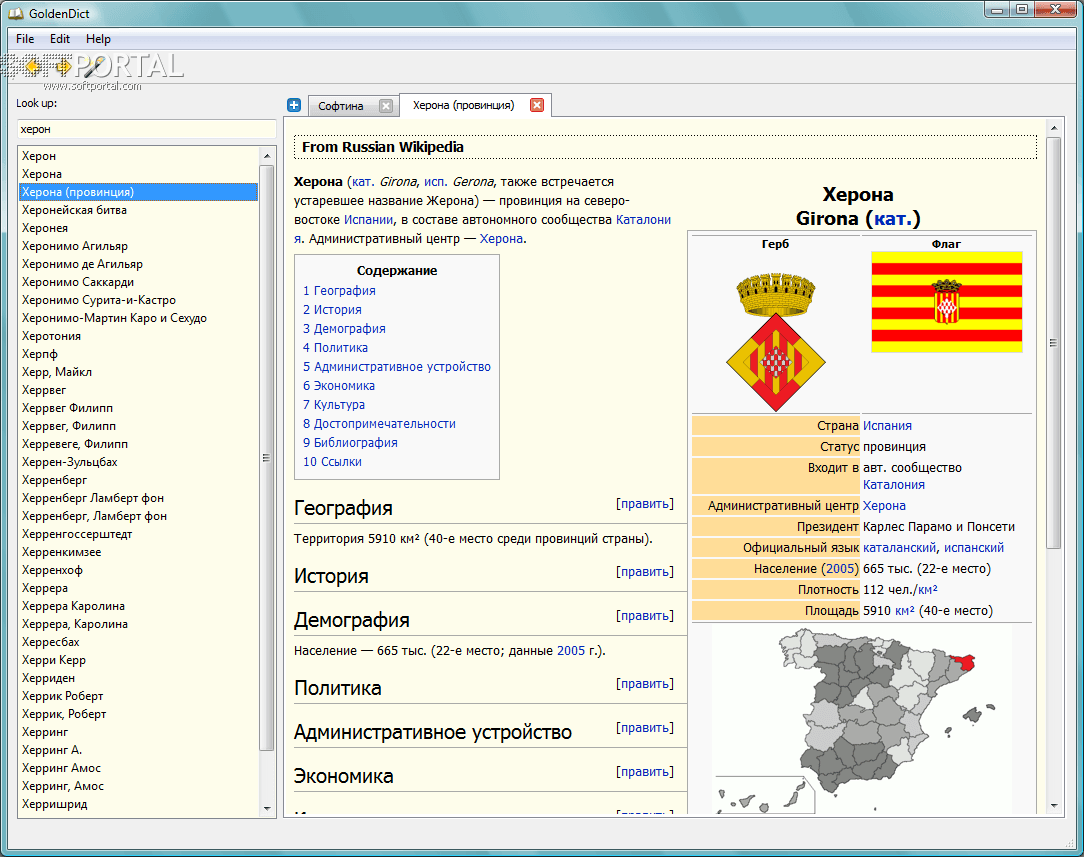Jump to contents entry 4 Политика

coord(335,348)
